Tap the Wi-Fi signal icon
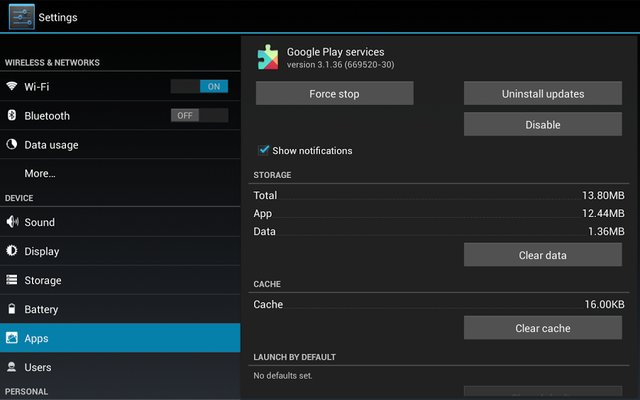640x400 pixels. (12, 87)
